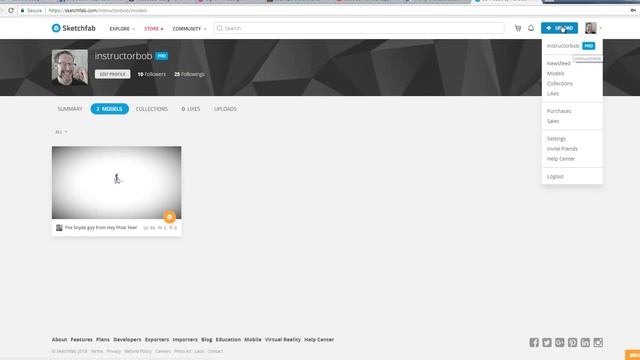Click the Developers footer link

[127, 340]
